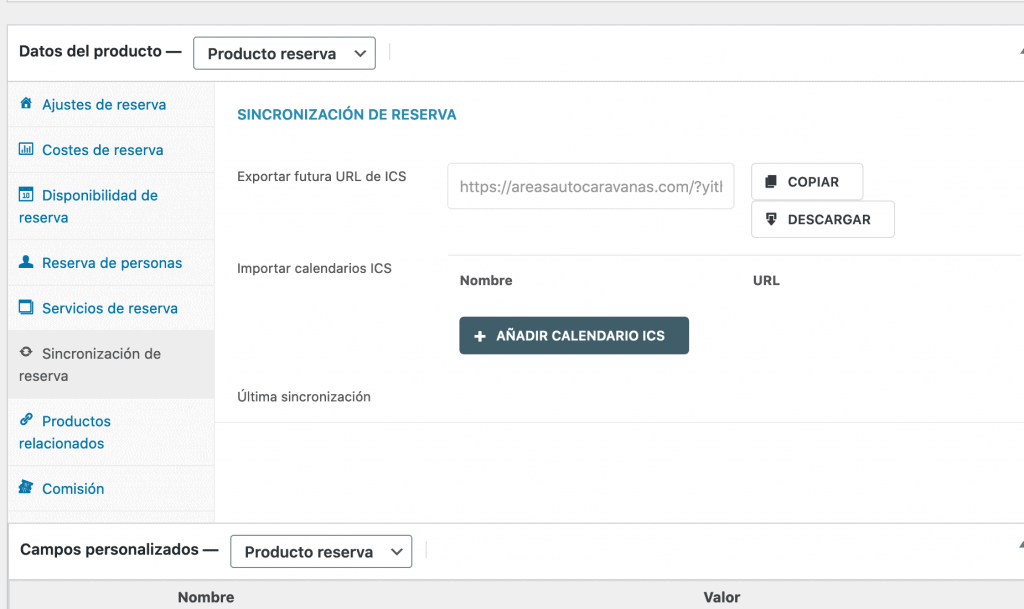Image resolution: width=1024 pixels, height=609 pixels.
Task: Click the download icon in the DESCARGAR button
Action: (x=771, y=219)
